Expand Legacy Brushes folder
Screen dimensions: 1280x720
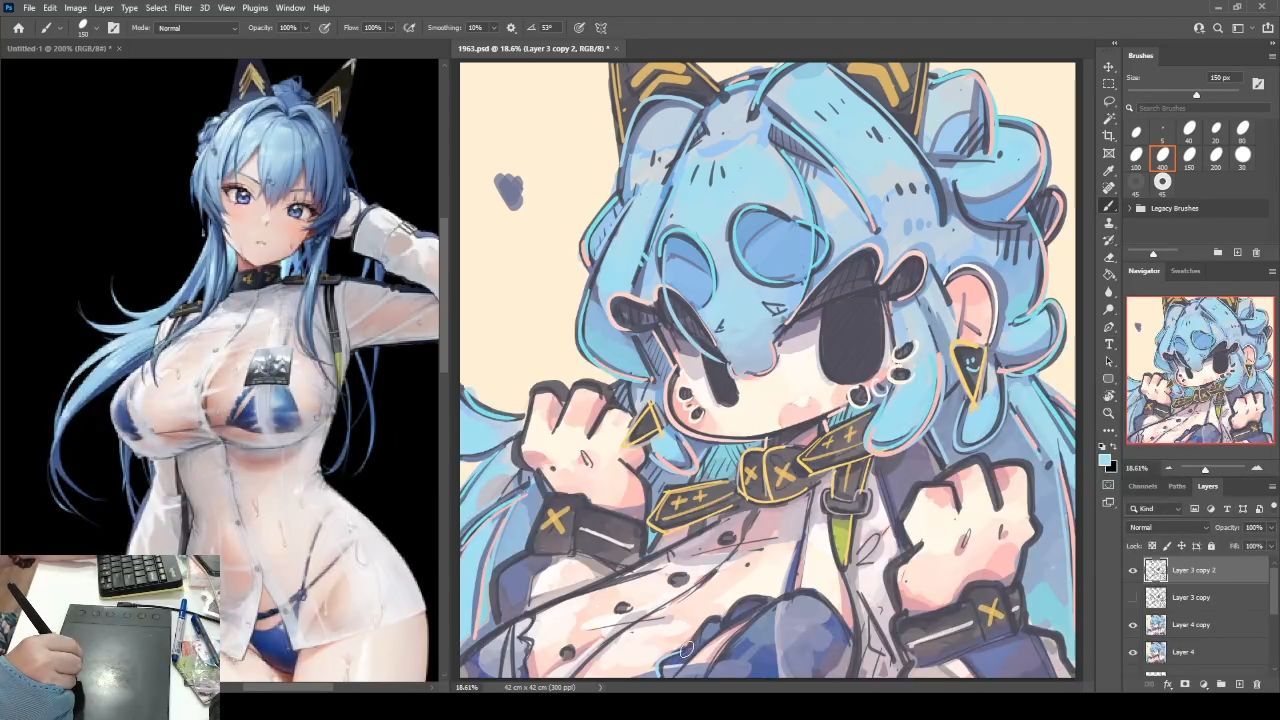pyautogui.click(x=1130, y=208)
